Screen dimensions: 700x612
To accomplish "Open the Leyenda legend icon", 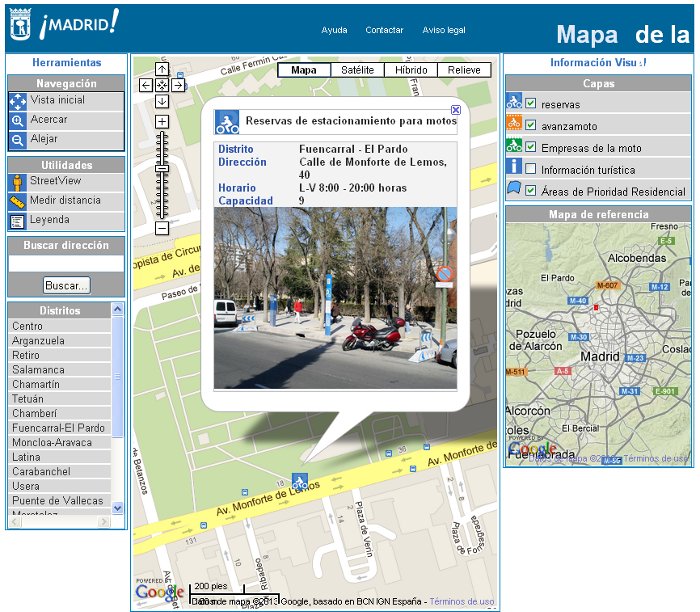I will 17,221.
